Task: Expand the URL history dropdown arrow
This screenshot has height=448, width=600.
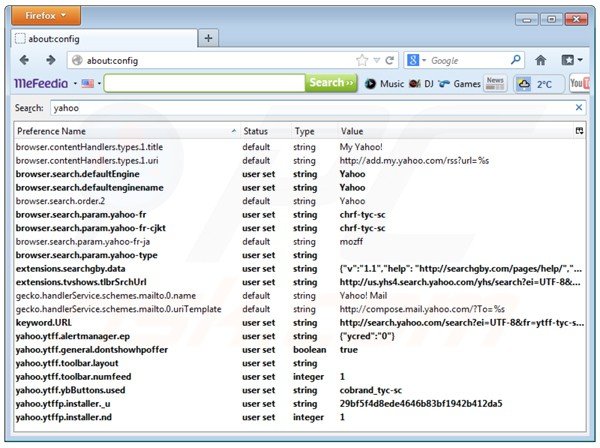Action: (377, 60)
